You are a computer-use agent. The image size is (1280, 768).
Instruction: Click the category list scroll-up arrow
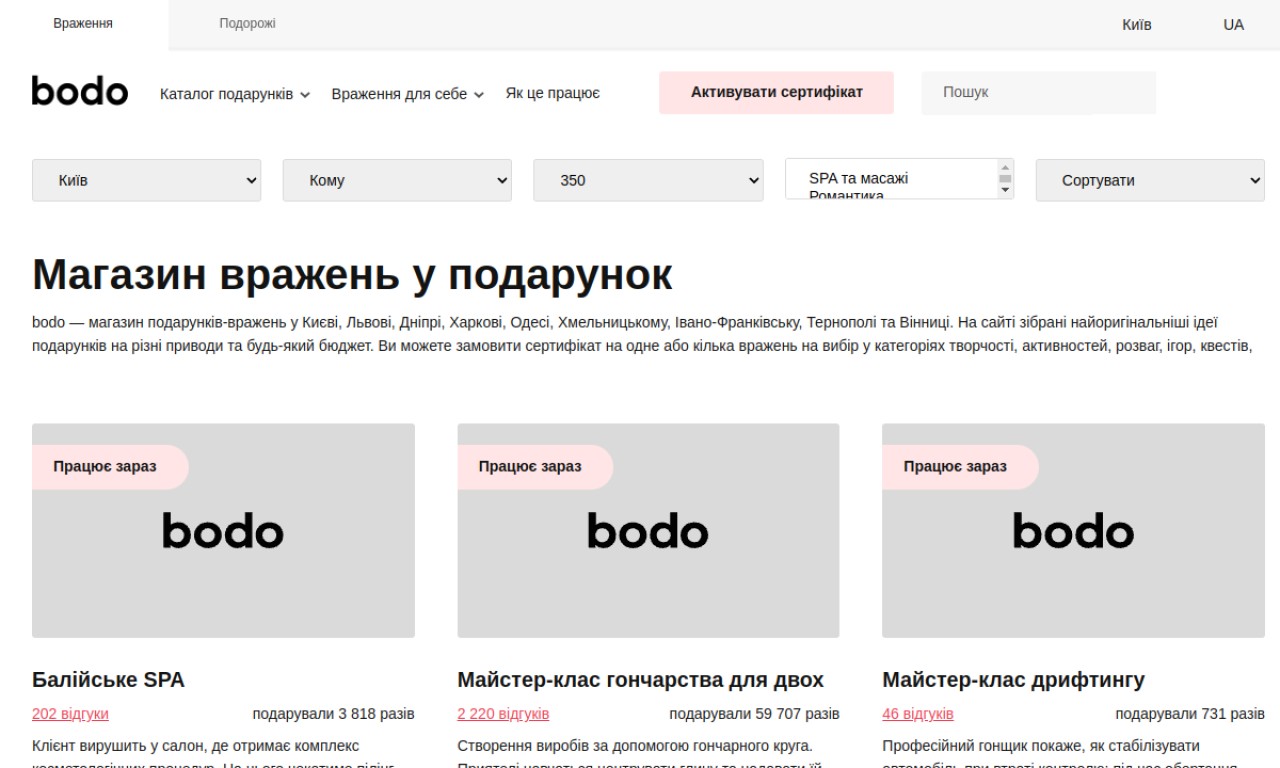[x=1005, y=167]
